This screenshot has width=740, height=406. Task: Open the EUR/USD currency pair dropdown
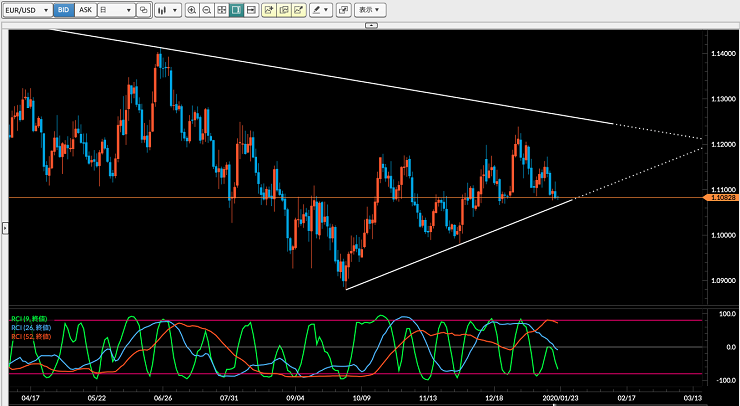(27, 10)
